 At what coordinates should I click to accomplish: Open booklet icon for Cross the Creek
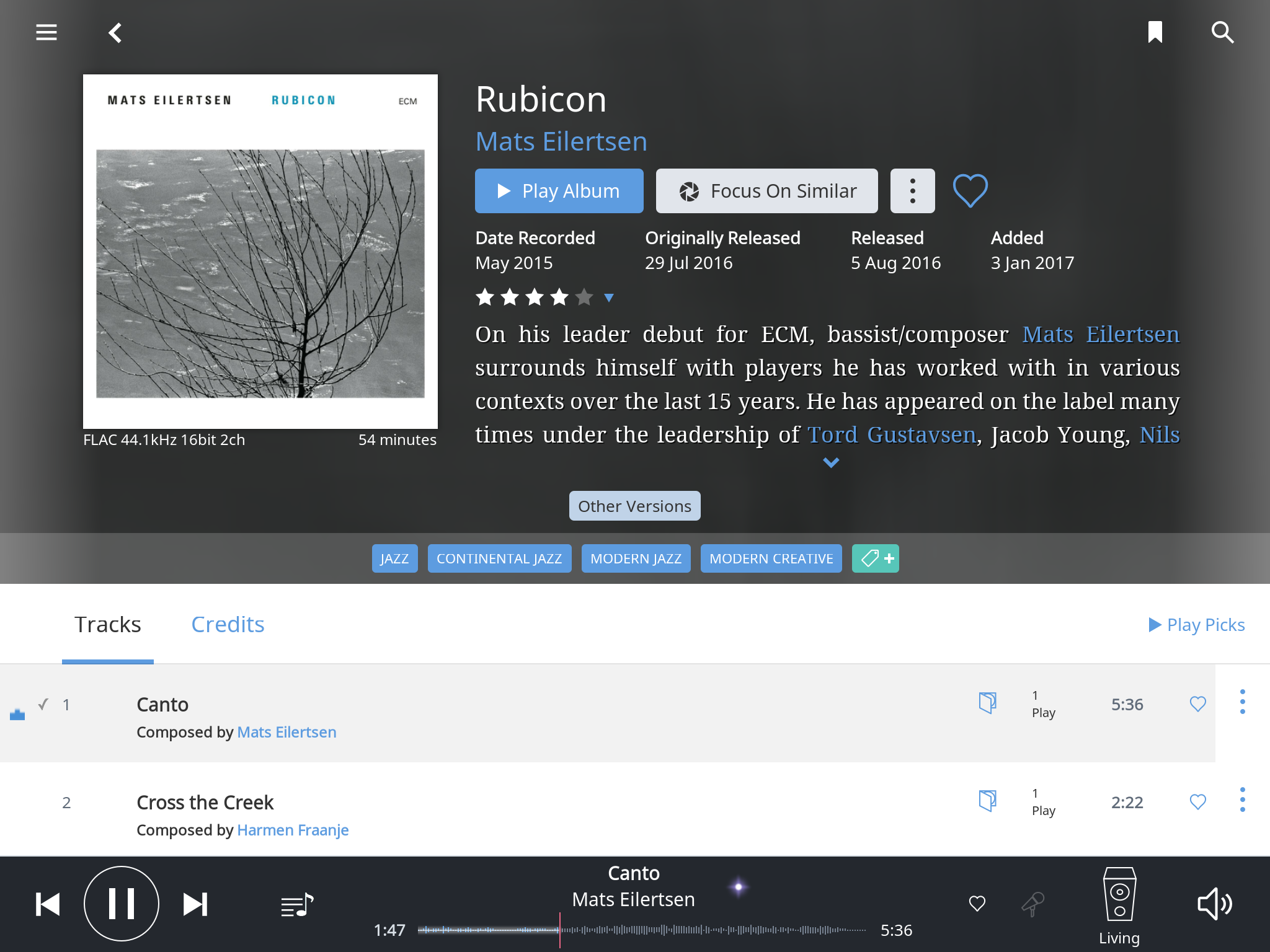[x=987, y=801]
